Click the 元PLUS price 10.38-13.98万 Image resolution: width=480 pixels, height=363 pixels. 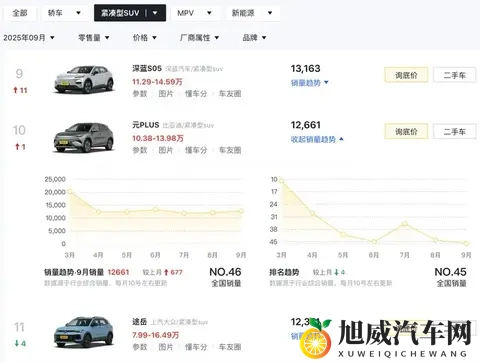point(158,138)
